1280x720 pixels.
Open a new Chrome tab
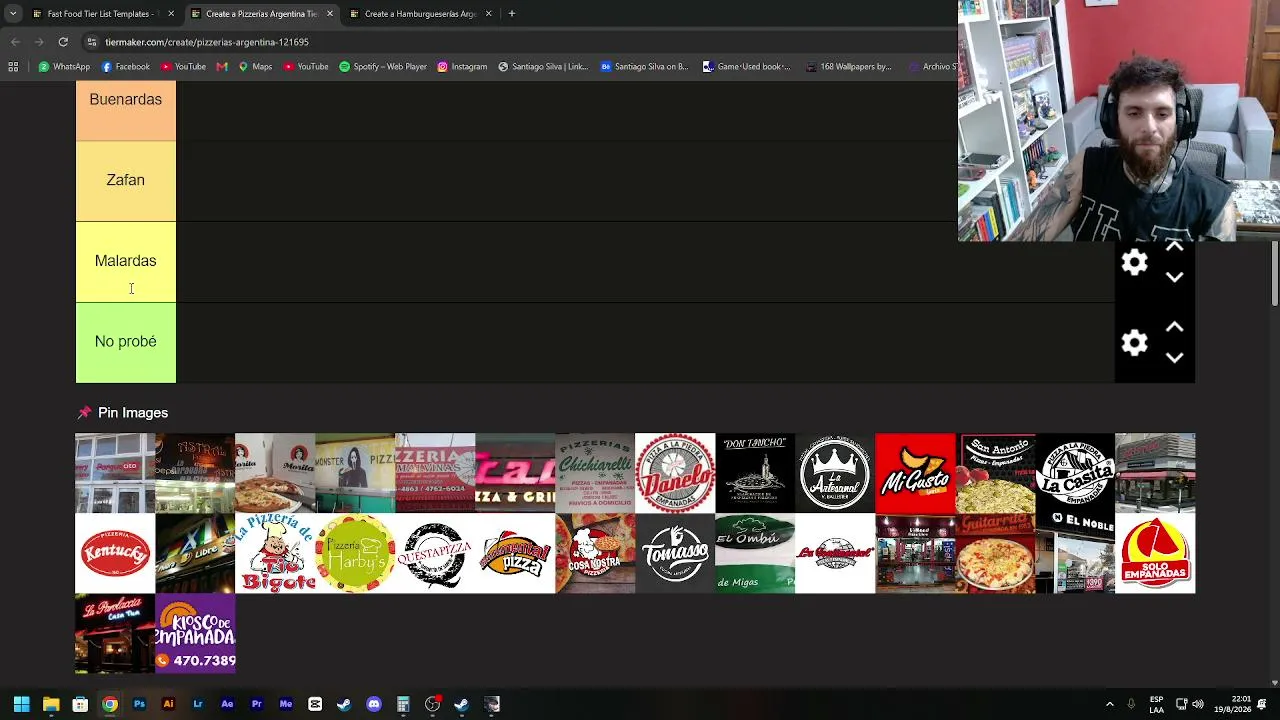point(511,14)
